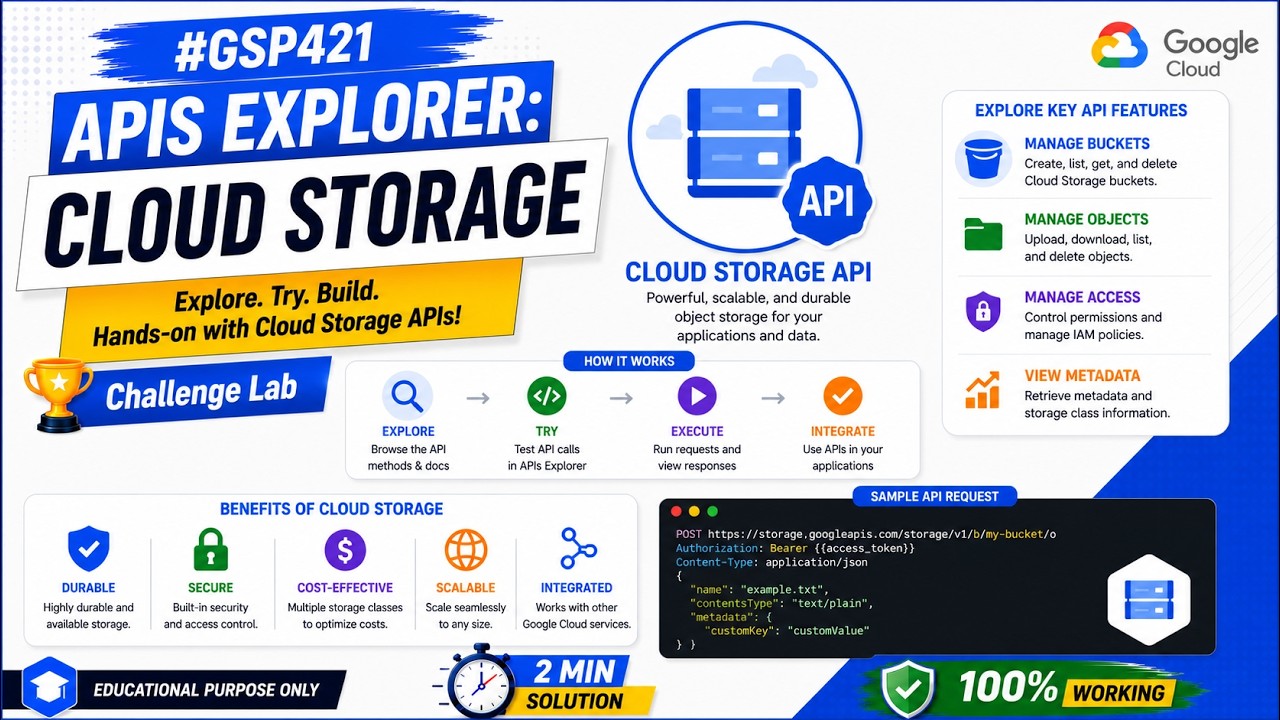Viewport: 1280px width, 720px height.
Task: Click the stopwatch icon near 2 MIN
Action: (x=480, y=682)
